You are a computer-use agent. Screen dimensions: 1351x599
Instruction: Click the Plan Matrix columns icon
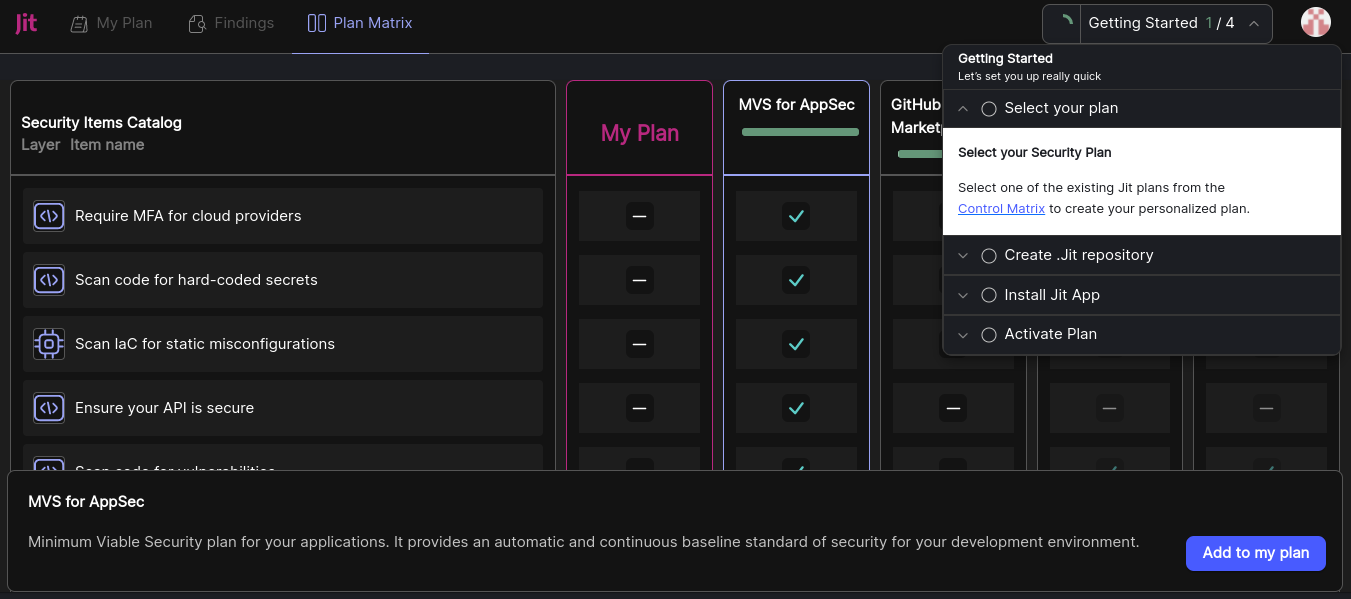pos(317,23)
